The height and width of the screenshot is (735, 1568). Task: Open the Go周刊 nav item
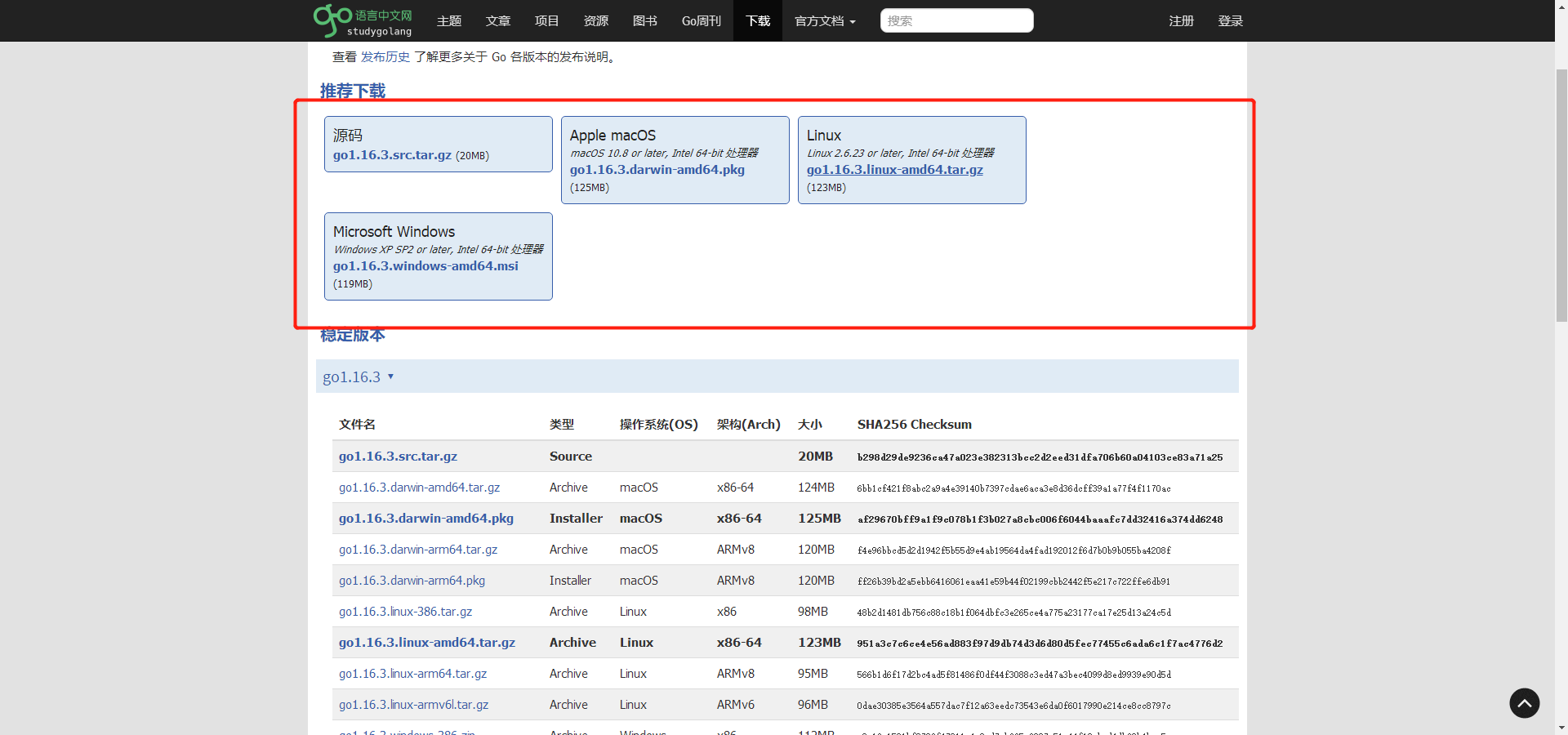(x=702, y=20)
